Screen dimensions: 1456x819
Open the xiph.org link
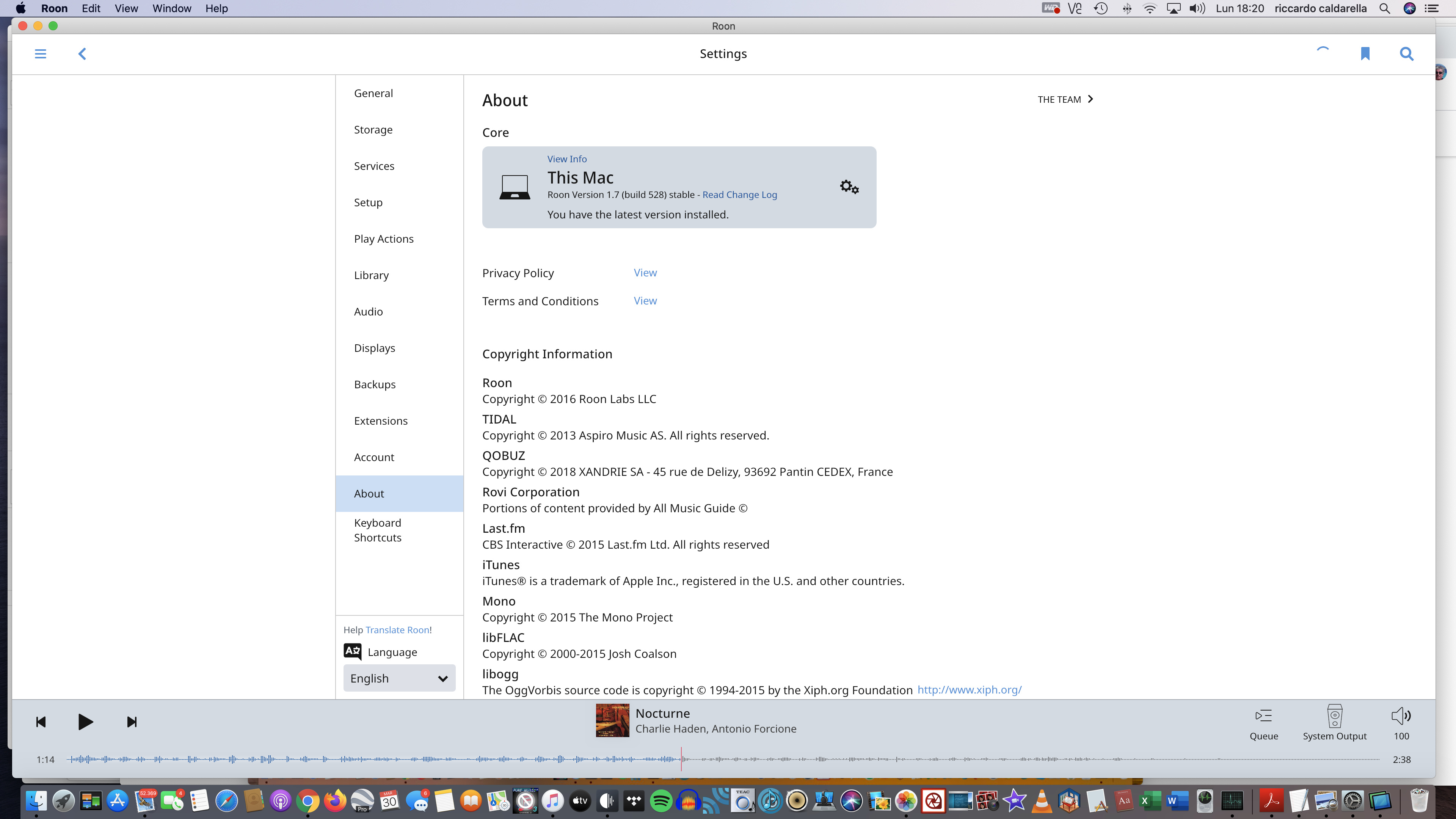970,690
